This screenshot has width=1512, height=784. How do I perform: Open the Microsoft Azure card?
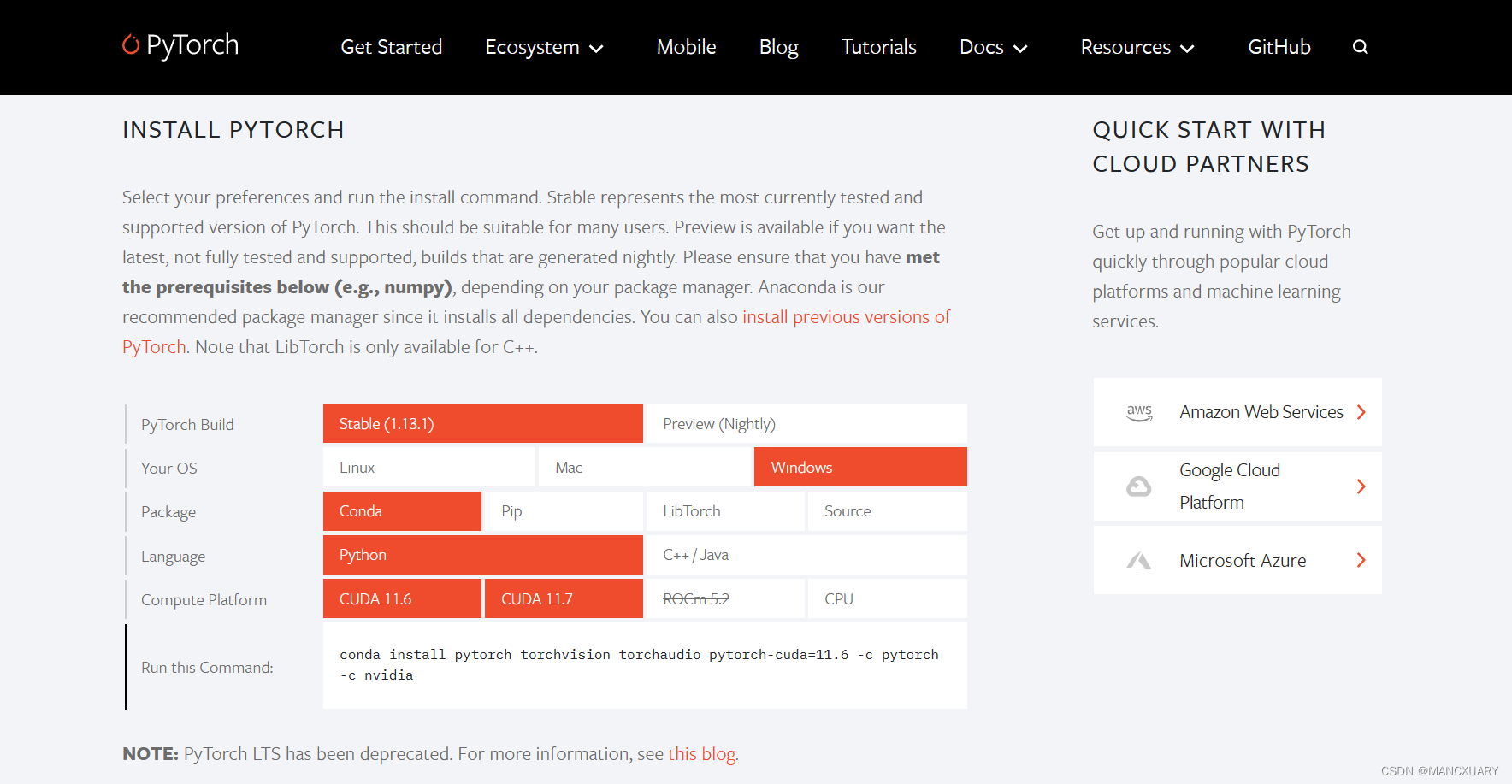(x=1237, y=560)
